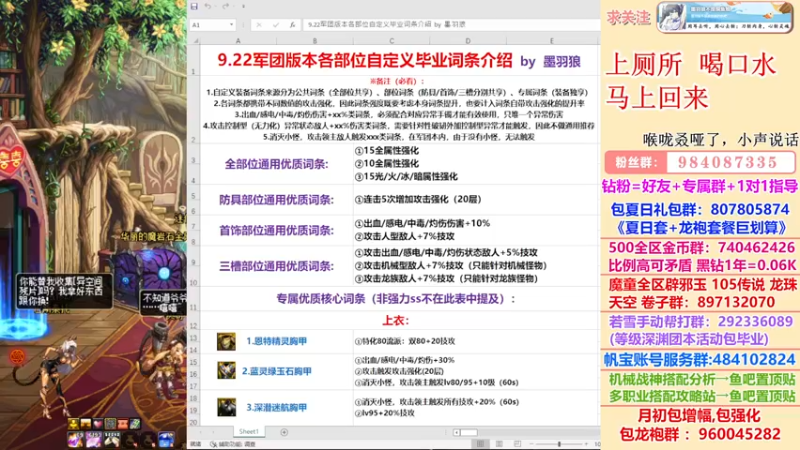Click the zoom in plus button
Viewport: 800px width, 450px height.
(586, 444)
